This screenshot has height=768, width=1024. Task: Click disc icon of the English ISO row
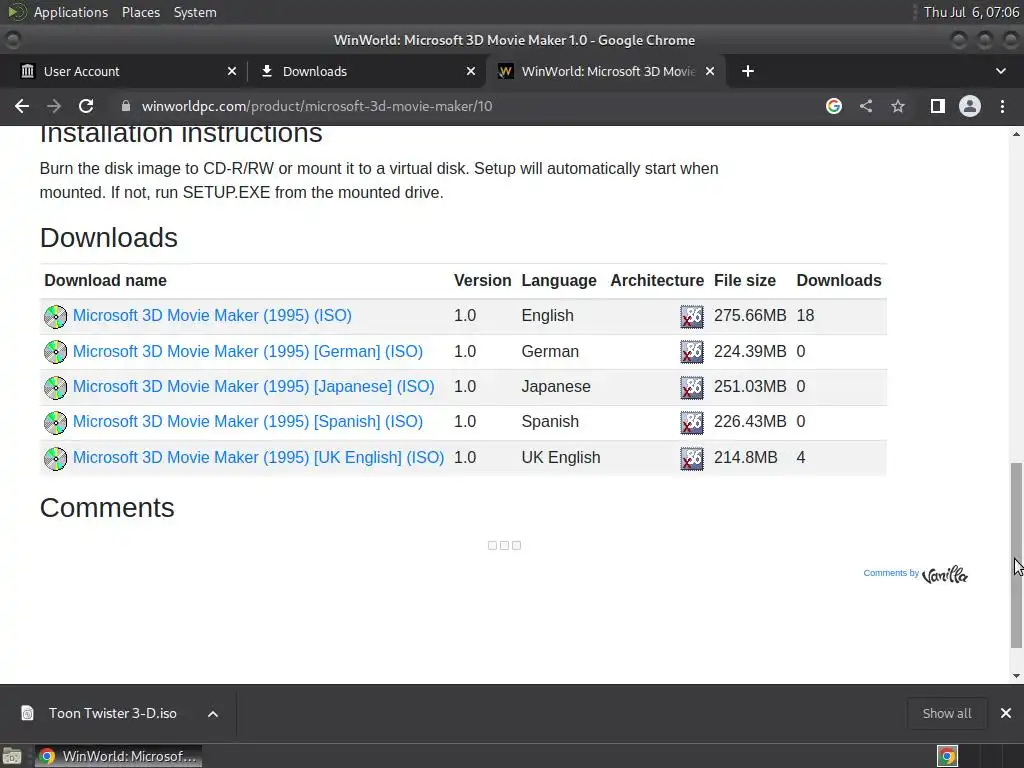click(x=56, y=317)
